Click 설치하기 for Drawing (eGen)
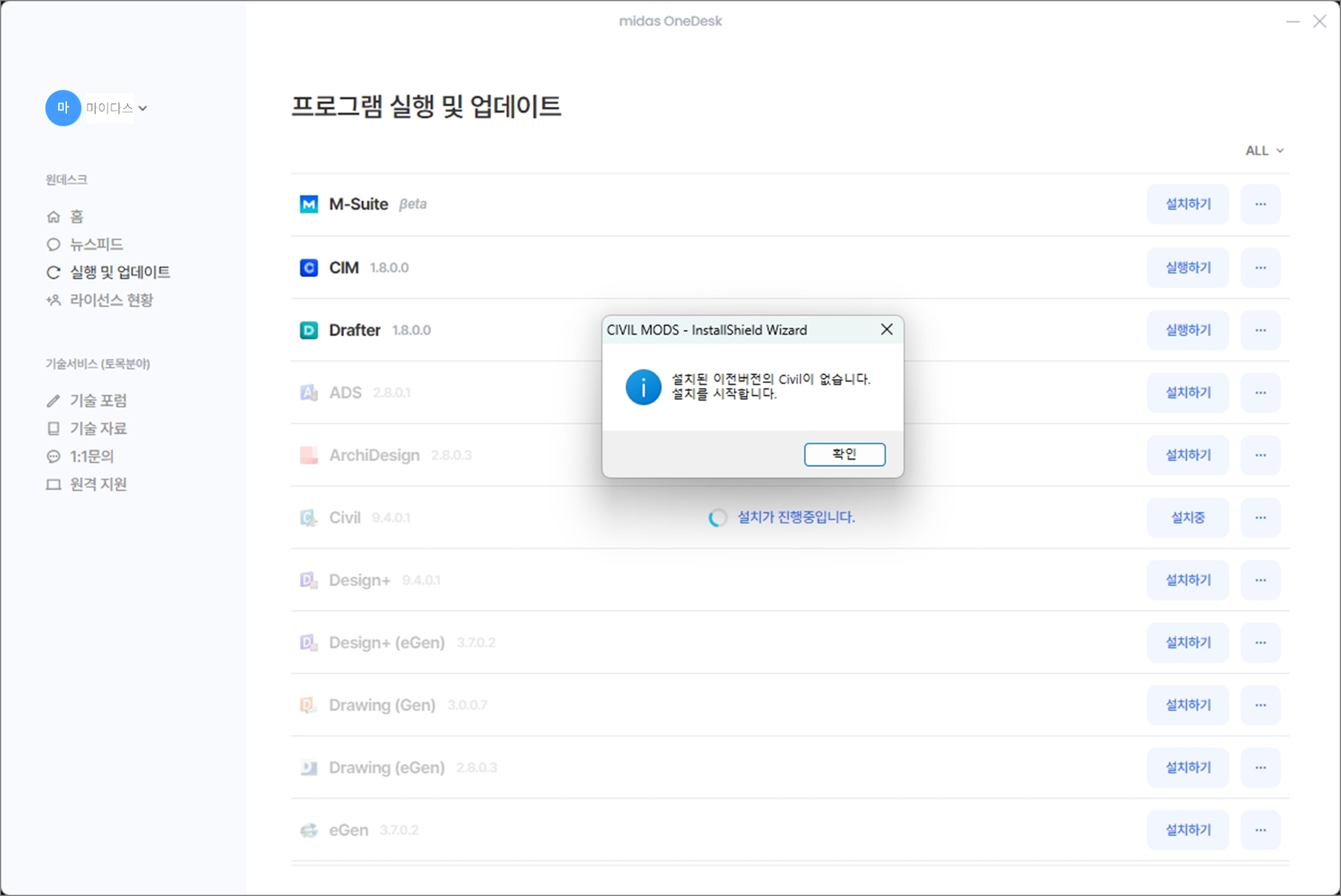The width and height of the screenshot is (1341, 896). [1188, 768]
